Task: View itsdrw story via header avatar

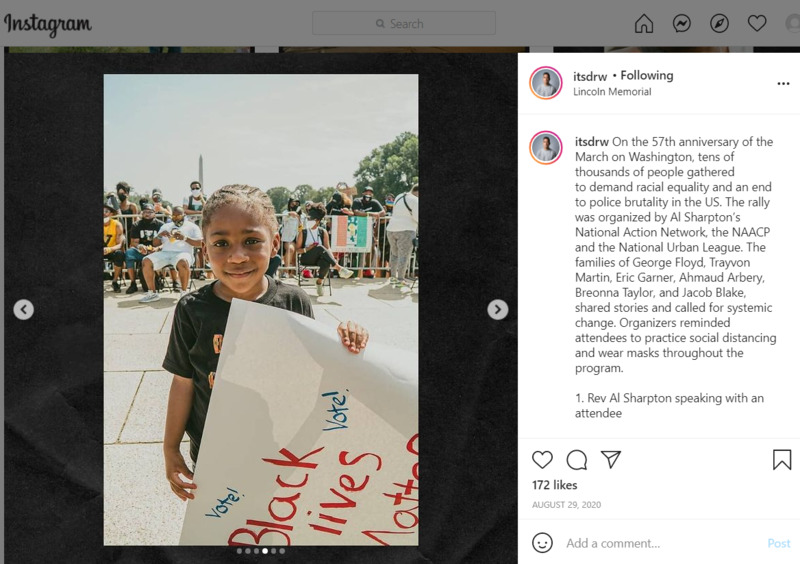Action: coord(545,83)
